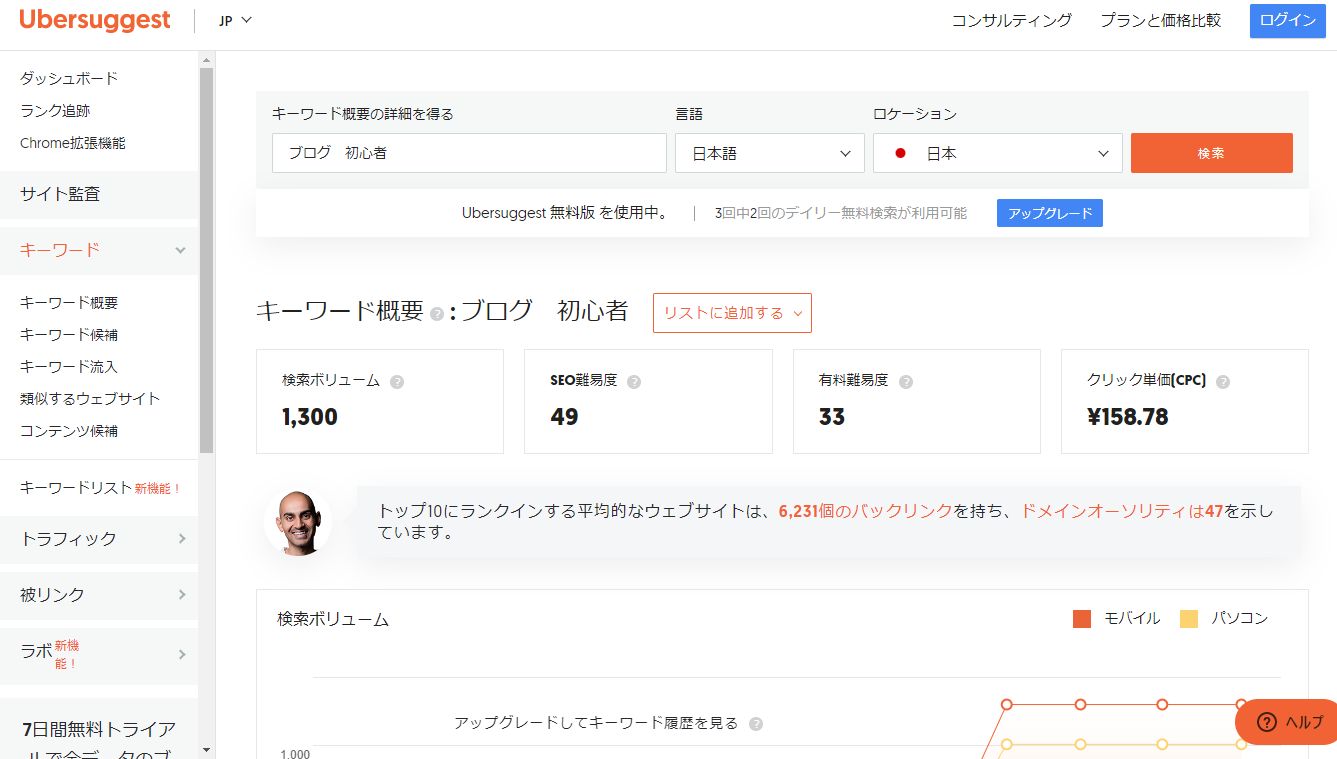This screenshot has height=759, width=1337.
Task: Click the sidebar scrollbar up arrow
Action: coord(207,60)
